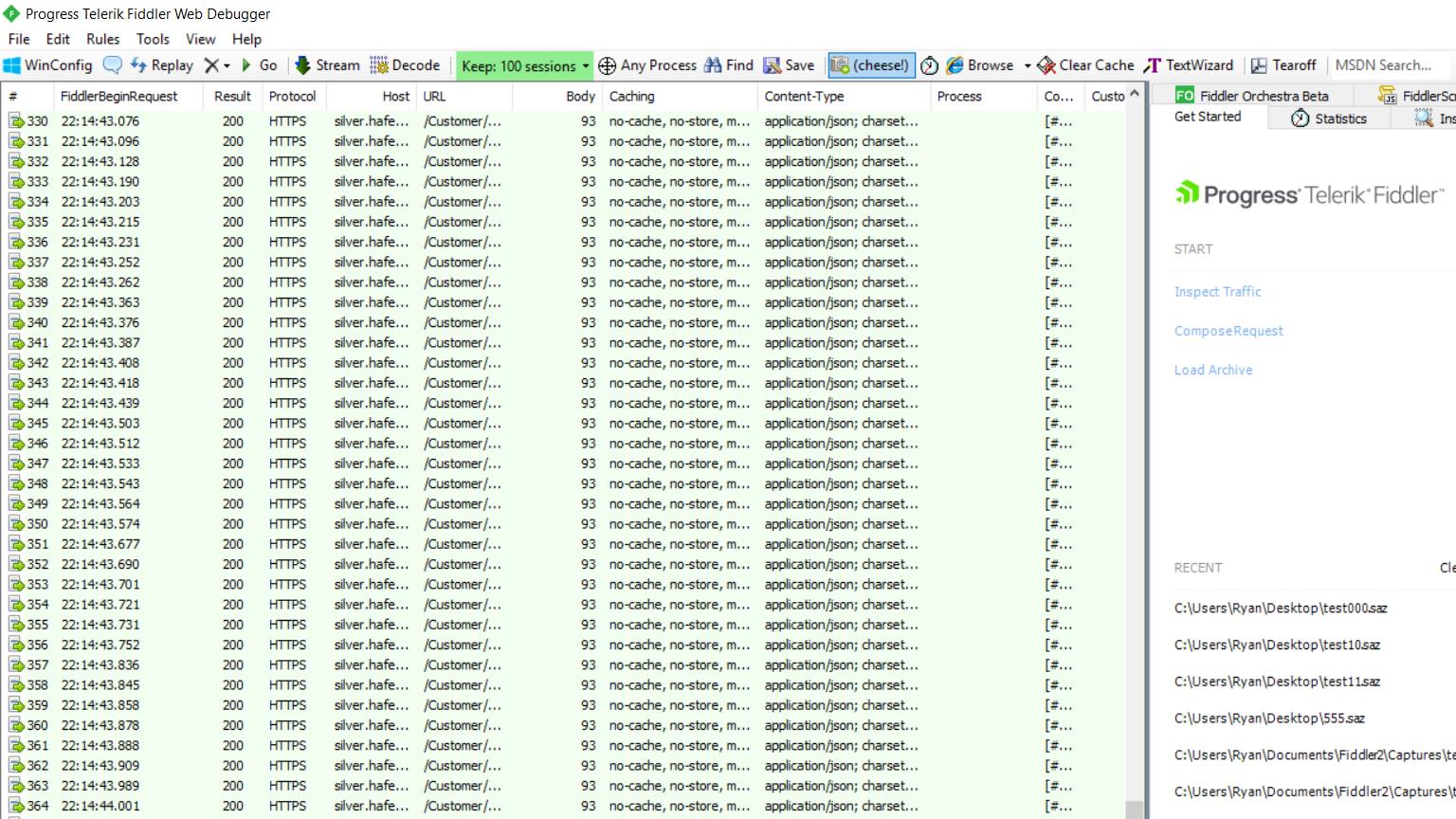Expand the Browse dropdown arrow
1456x819 pixels.
[1028, 66]
